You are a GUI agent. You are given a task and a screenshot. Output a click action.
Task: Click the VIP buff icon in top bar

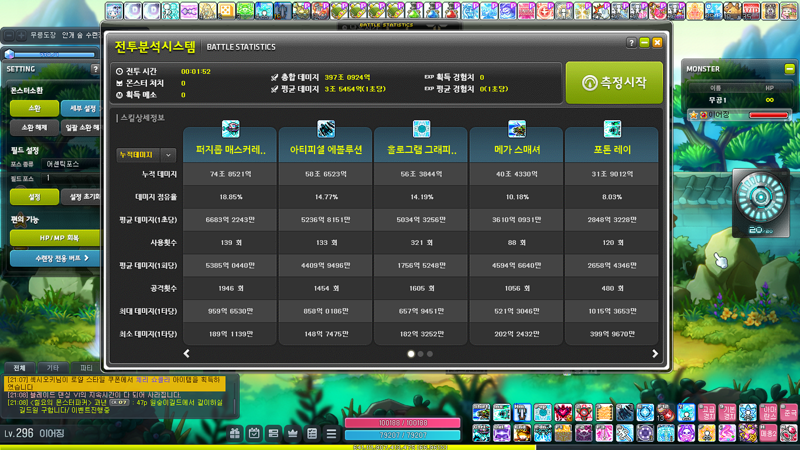(x=751, y=10)
